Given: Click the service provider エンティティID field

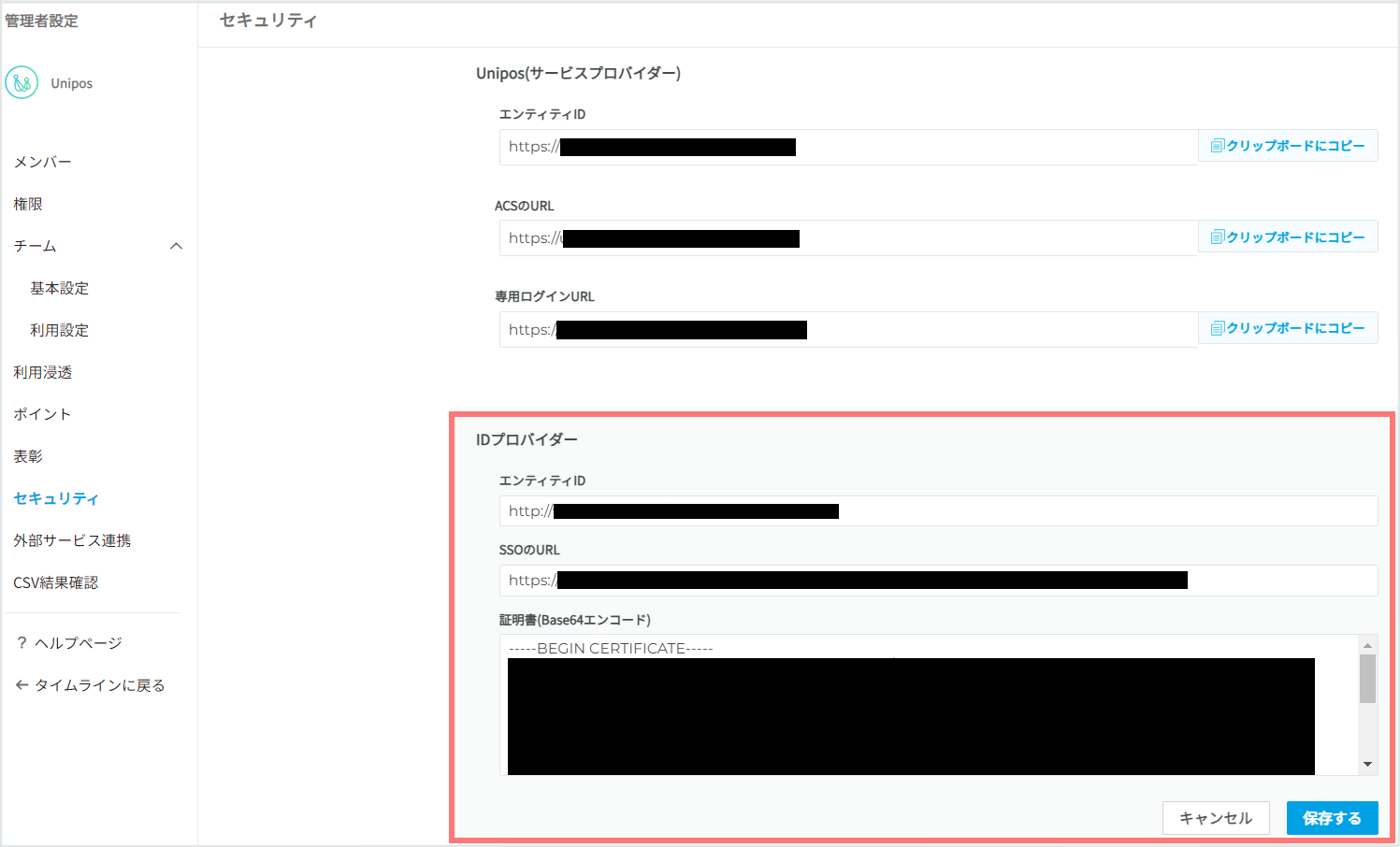Looking at the screenshot, I should click(848, 147).
